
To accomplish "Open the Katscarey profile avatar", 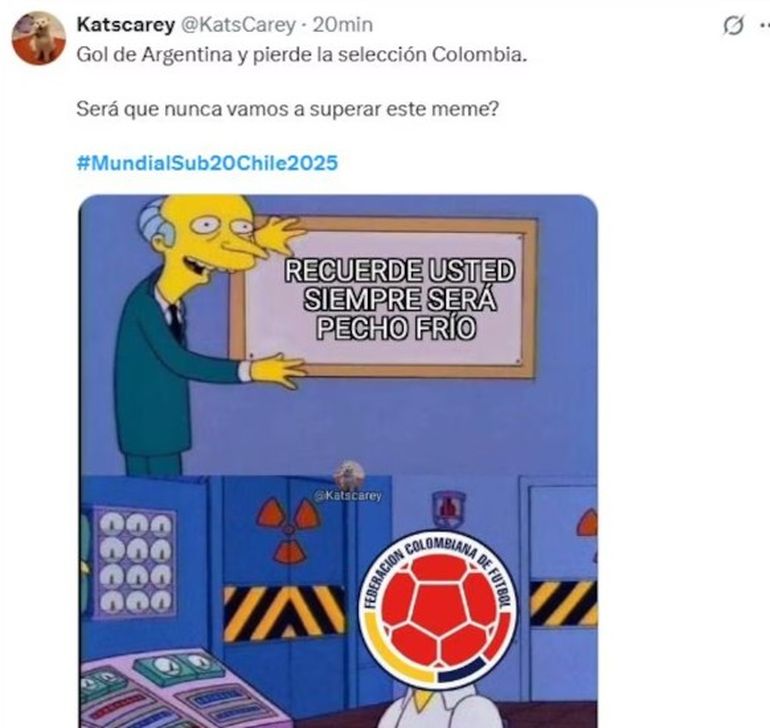I will click(39, 38).
